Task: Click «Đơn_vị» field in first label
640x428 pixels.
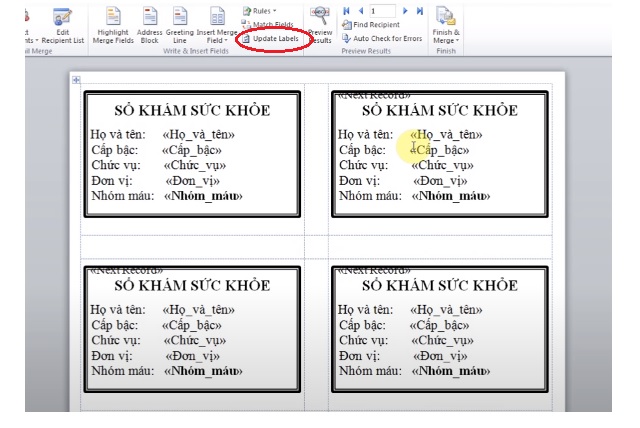Action: point(193,181)
